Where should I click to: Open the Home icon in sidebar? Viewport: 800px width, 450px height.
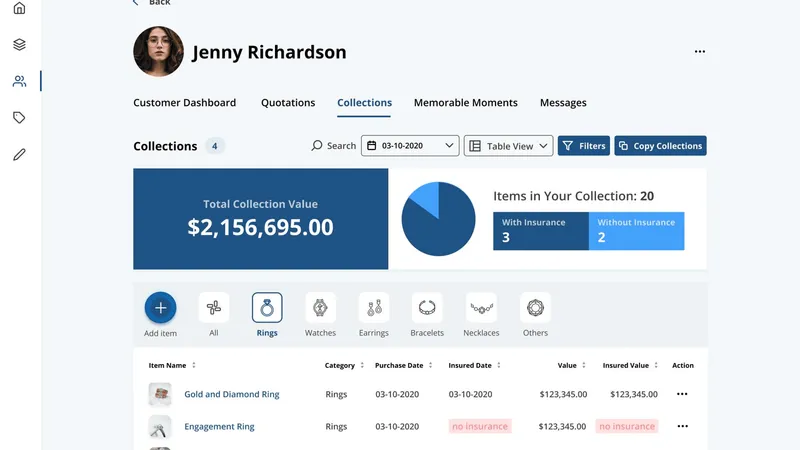tap(19, 8)
